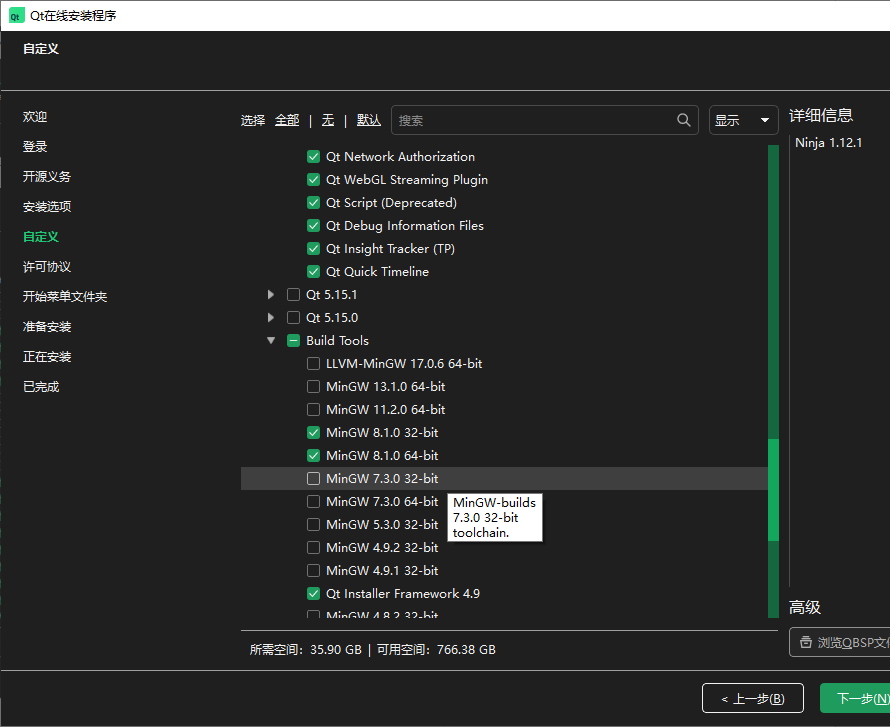
Task: Click the 无 deselect-all link
Action: [328, 120]
